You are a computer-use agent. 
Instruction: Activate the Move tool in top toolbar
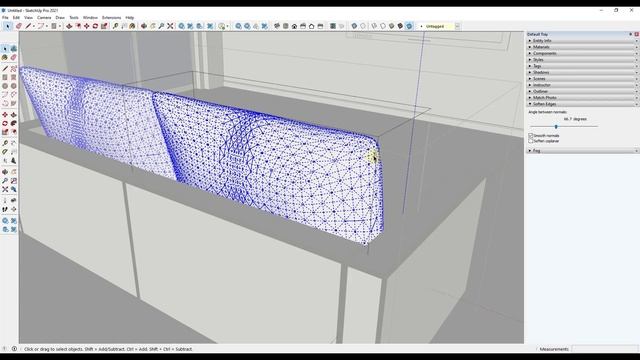pyautogui.click(x=87, y=26)
